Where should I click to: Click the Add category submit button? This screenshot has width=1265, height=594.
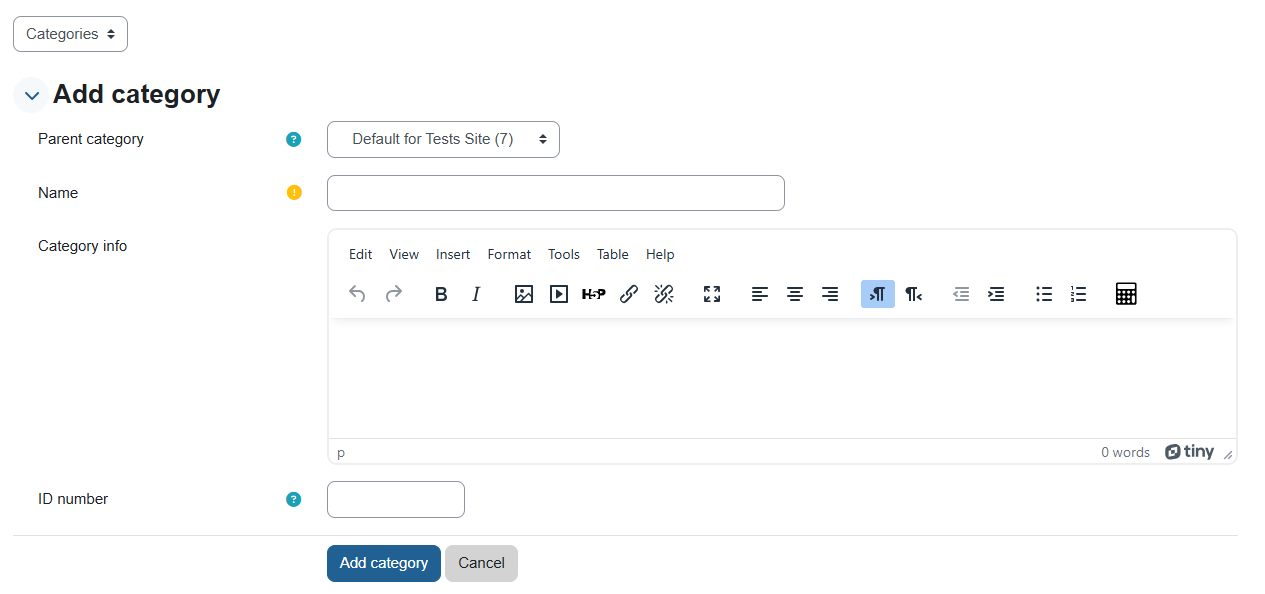point(384,563)
